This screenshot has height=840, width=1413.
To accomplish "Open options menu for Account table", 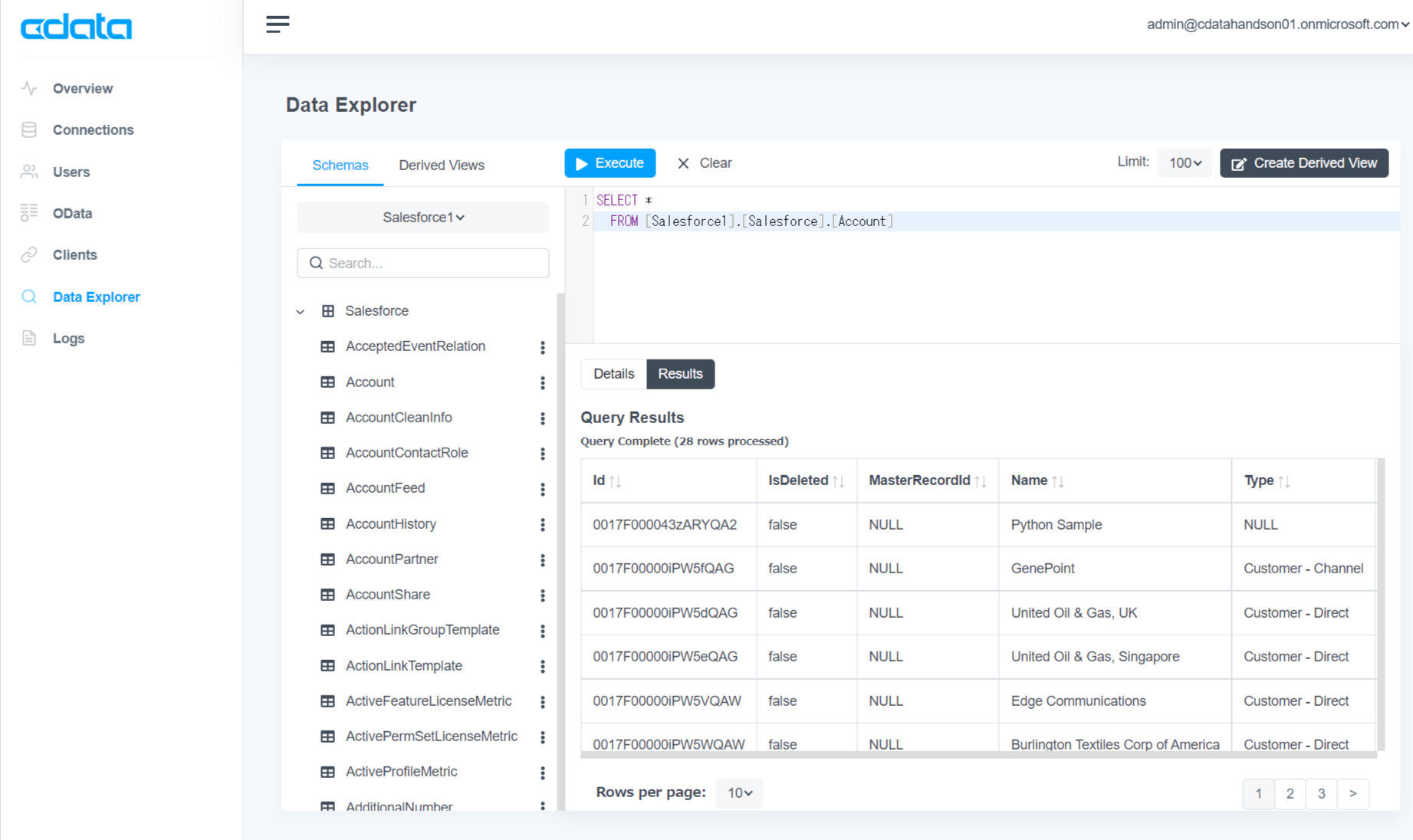I will pyautogui.click(x=542, y=382).
